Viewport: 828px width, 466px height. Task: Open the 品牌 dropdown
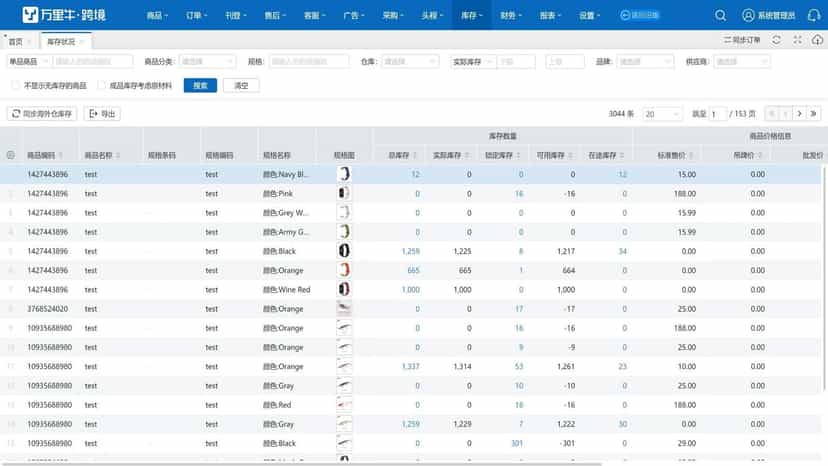645,61
